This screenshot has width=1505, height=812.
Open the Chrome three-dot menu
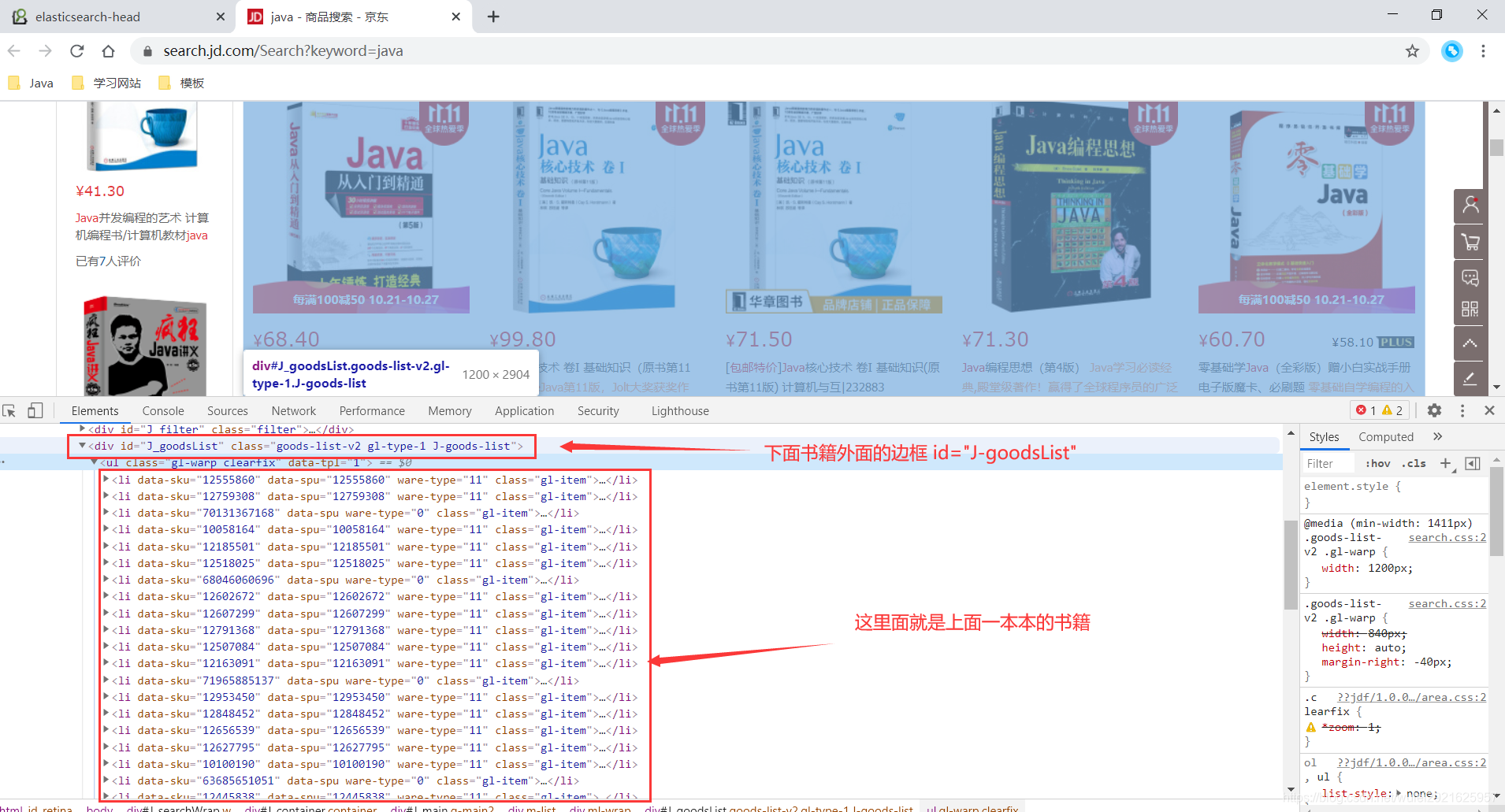[1483, 51]
